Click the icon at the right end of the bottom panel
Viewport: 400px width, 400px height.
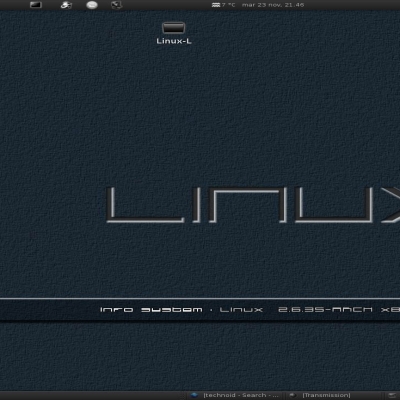click(x=392, y=395)
